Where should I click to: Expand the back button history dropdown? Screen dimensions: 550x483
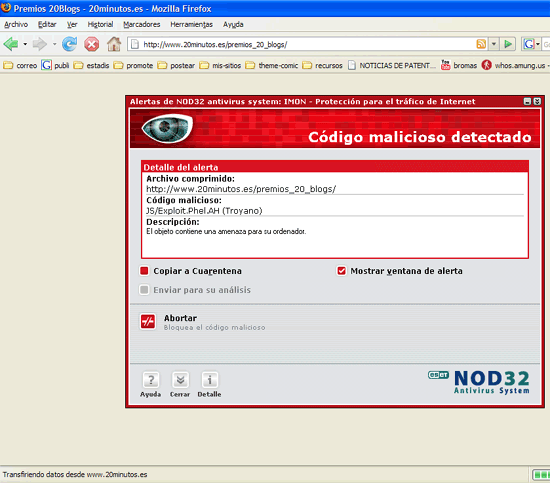(x=25, y=44)
